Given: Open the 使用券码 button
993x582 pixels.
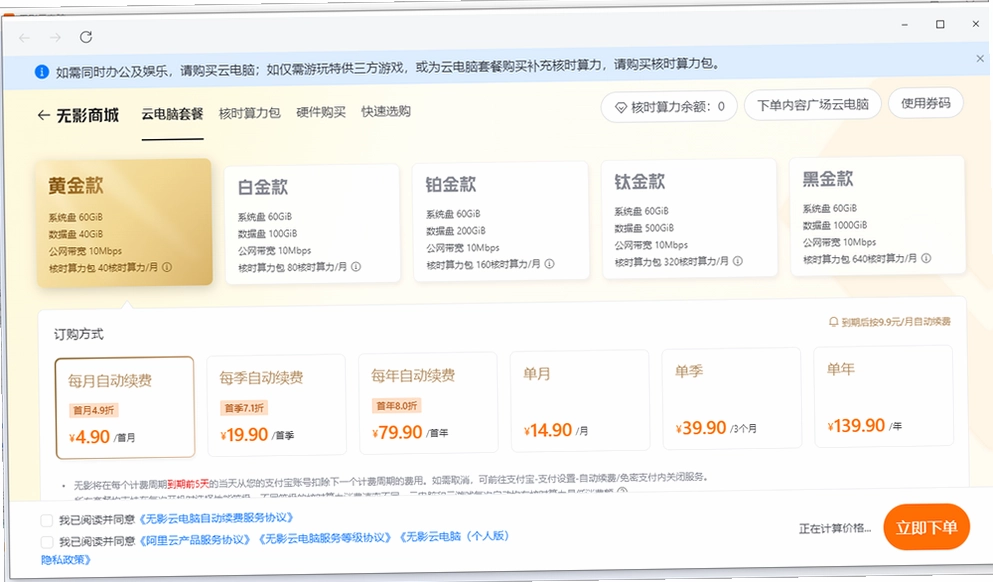Looking at the screenshot, I should coord(926,103).
